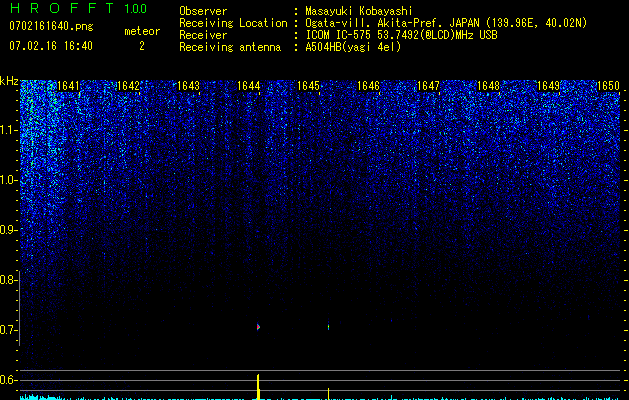The width and height of the screenshot is (629, 400).
Task: Click the 1642 time marker
Action: point(128,86)
